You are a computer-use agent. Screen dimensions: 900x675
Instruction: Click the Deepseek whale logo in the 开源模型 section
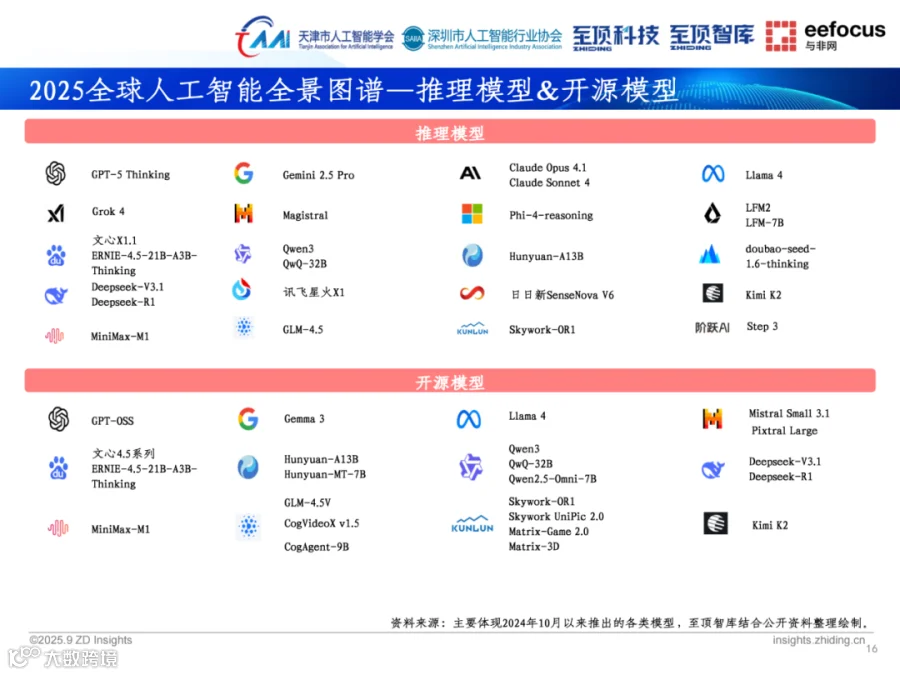point(713,469)
